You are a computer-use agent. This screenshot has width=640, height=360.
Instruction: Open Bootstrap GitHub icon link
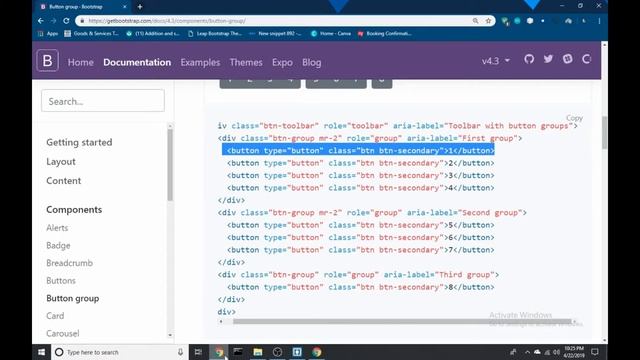(x=529, y=59)
